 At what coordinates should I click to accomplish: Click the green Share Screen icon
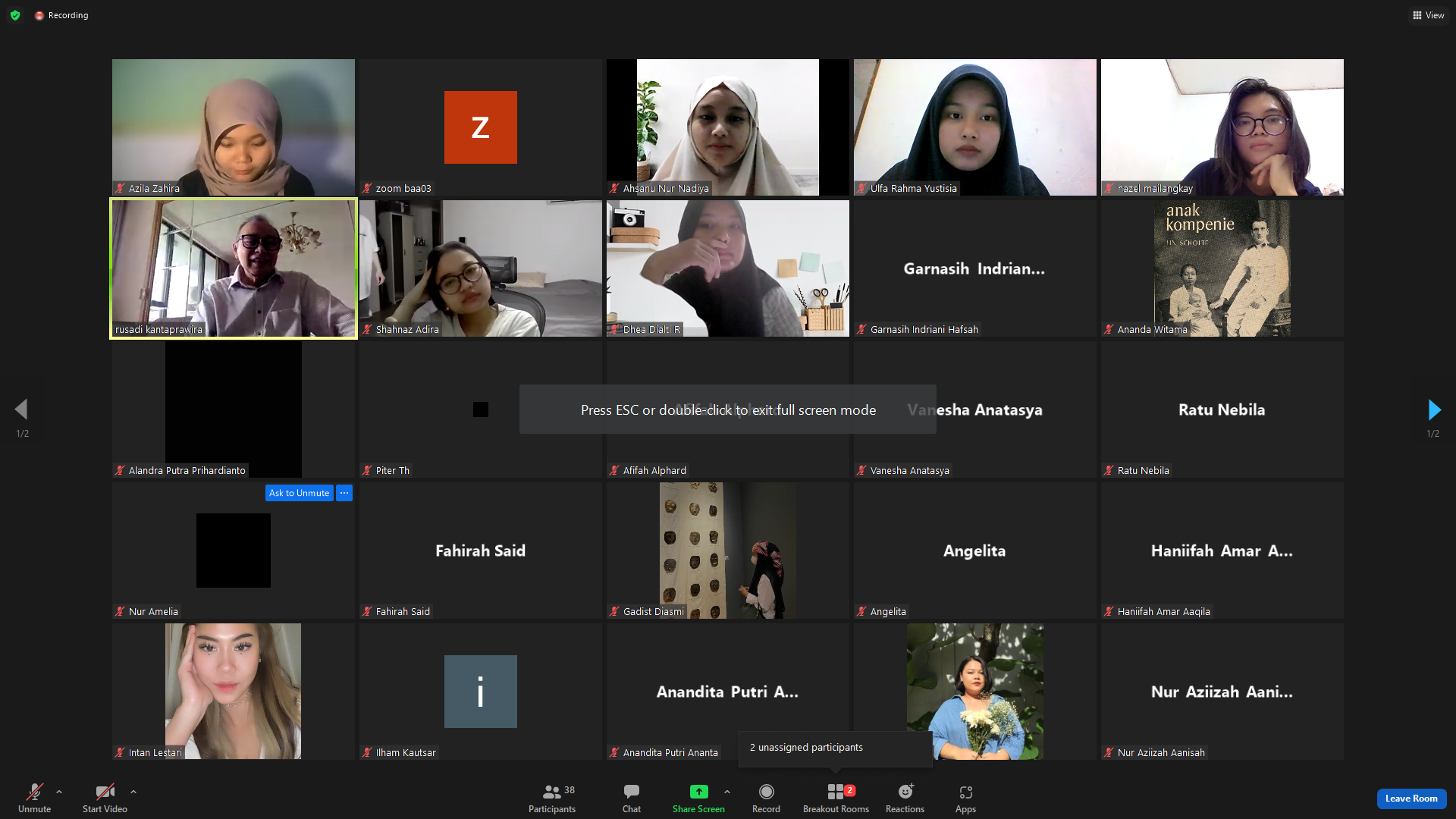(698, 792)
